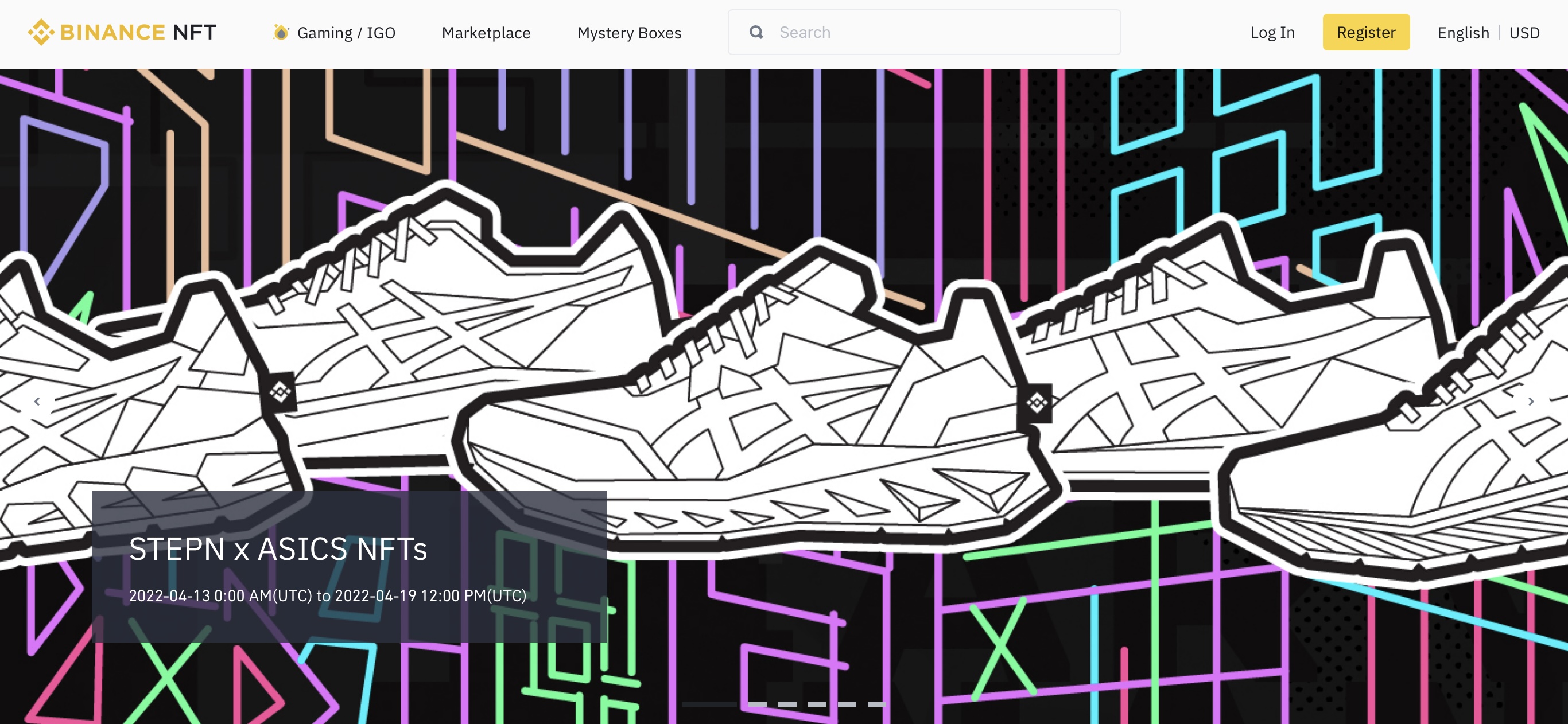Image resolution: width=1568 pixels, height=724 pixels.
Task: Click the search magnifier icon
Action: (756, 32)
